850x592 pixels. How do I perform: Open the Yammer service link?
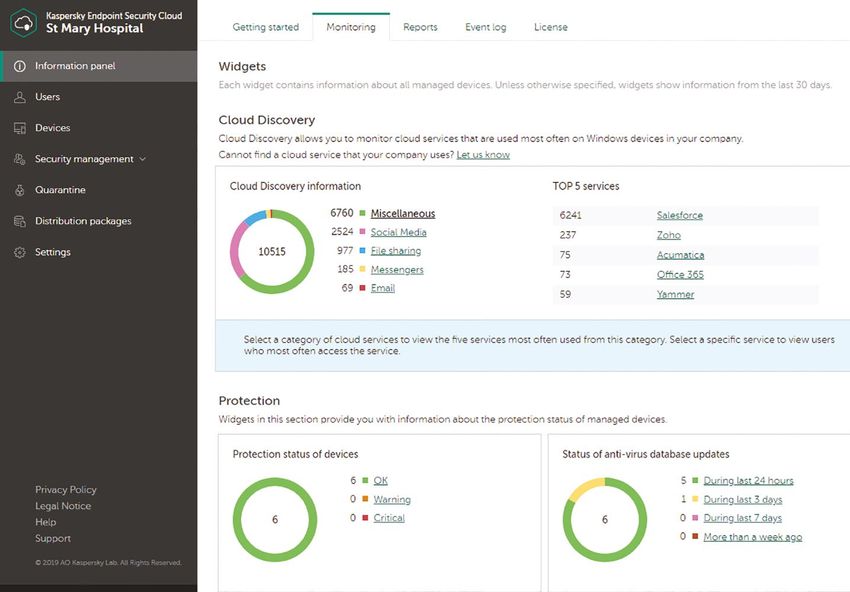pos(675,294)
